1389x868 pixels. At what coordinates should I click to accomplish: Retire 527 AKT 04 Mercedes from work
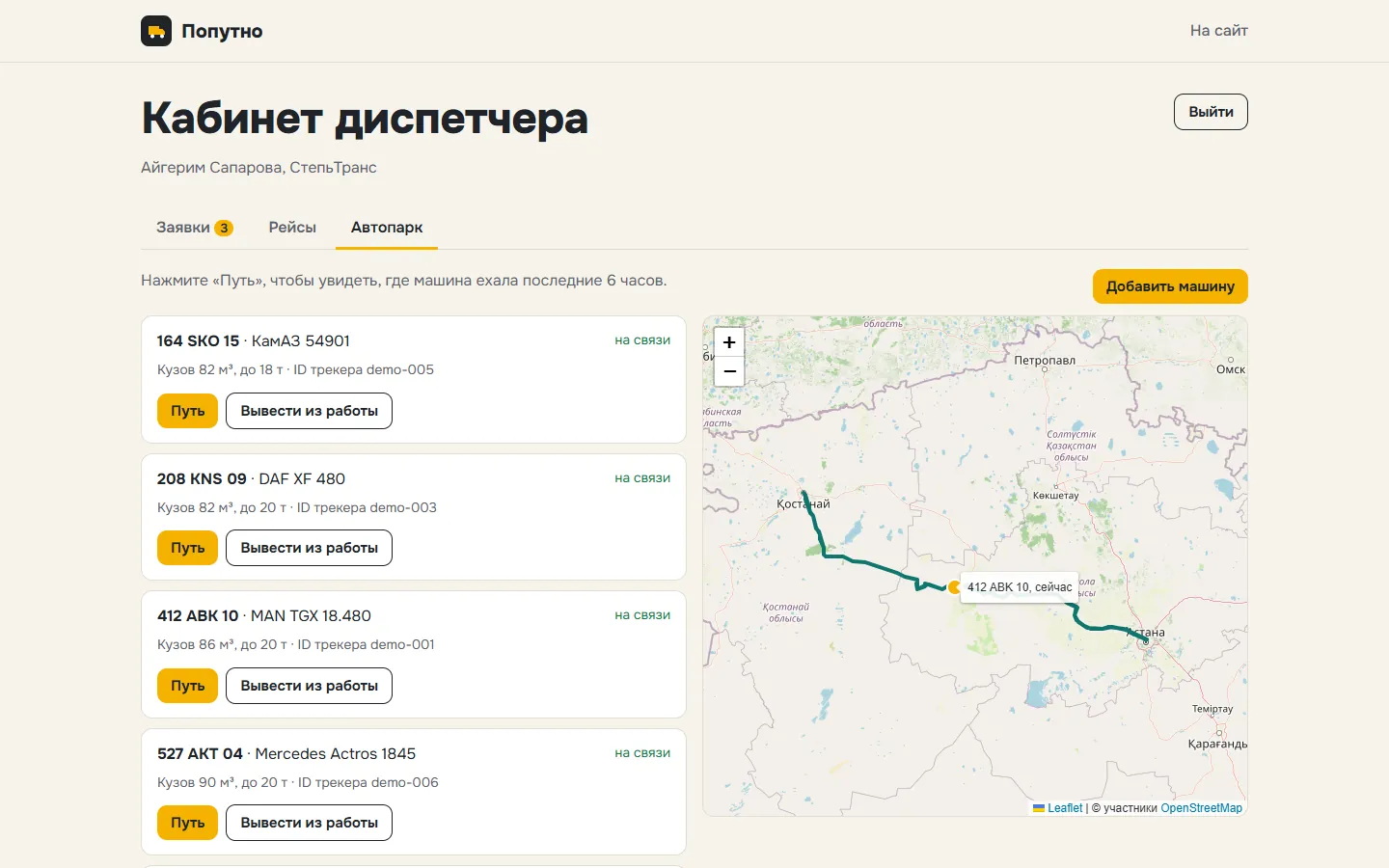coord(309,823)
